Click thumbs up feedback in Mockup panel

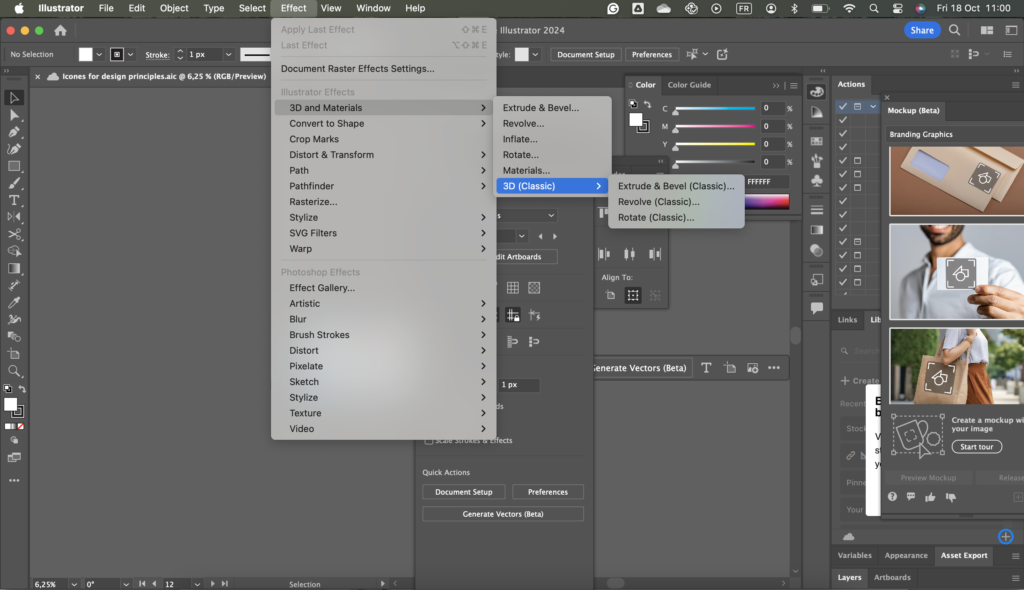pos(930,497)
